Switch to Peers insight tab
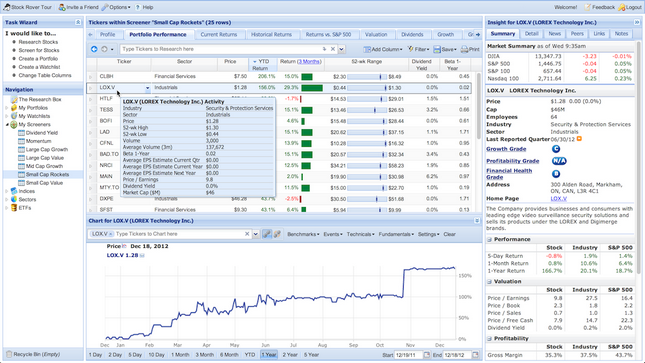This screenshot has height=363, width=645. pyautogui.click(x=577, y=34)
